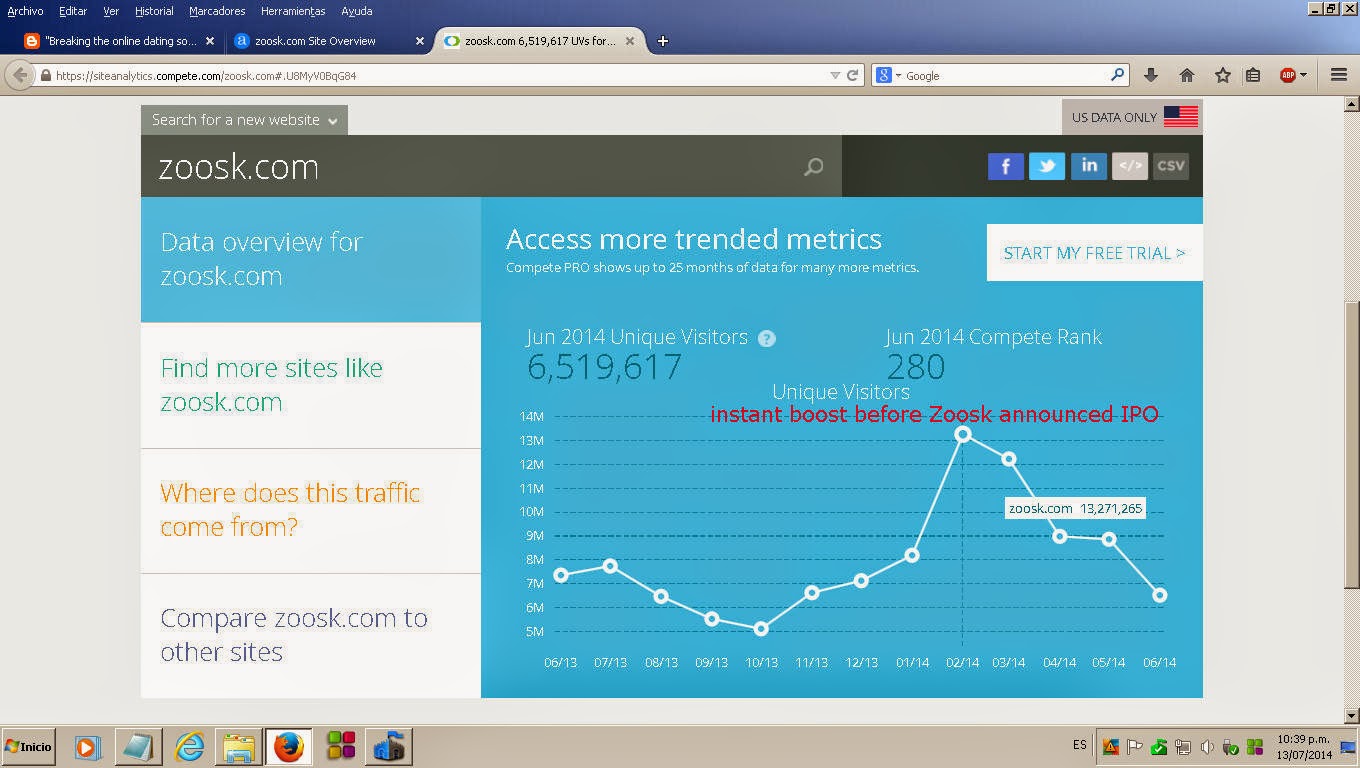
Task: Launch Internet Explorer from the taskbar
Action: click(189, 746)
